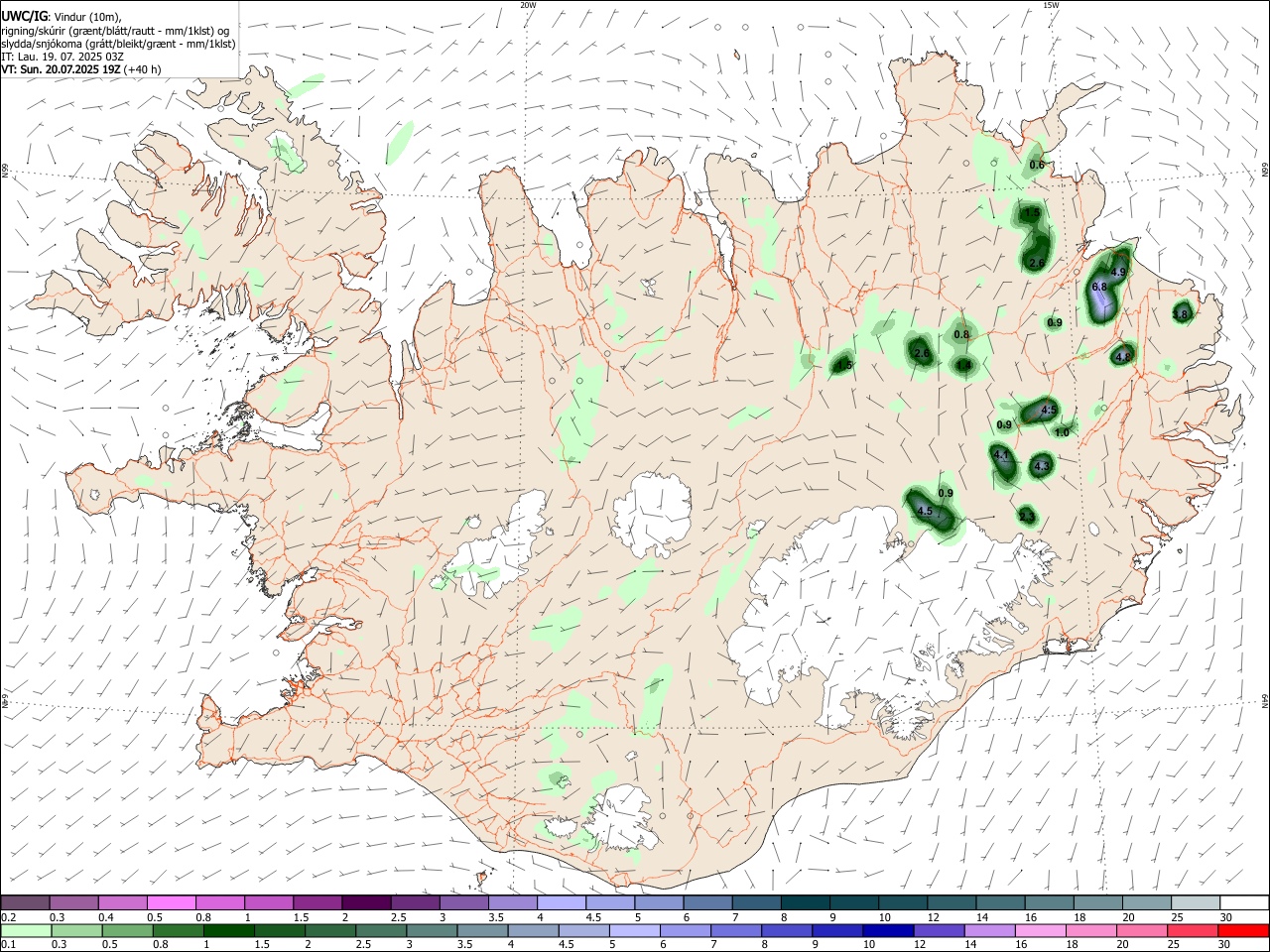Click the pinkish-red 25–30 rain swatch
Image resolution: width=1270 pixels, height=952 pixels.
pyautogui.click(x=1192, y=931)
